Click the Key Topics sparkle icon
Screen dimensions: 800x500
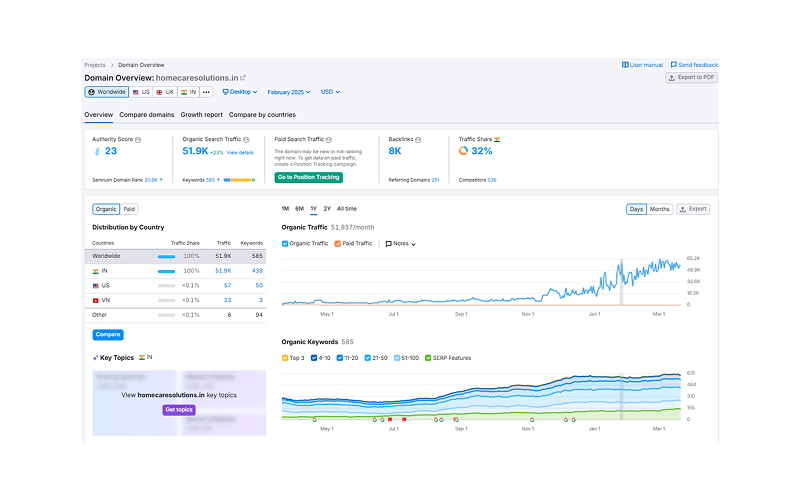click(95, 358)
